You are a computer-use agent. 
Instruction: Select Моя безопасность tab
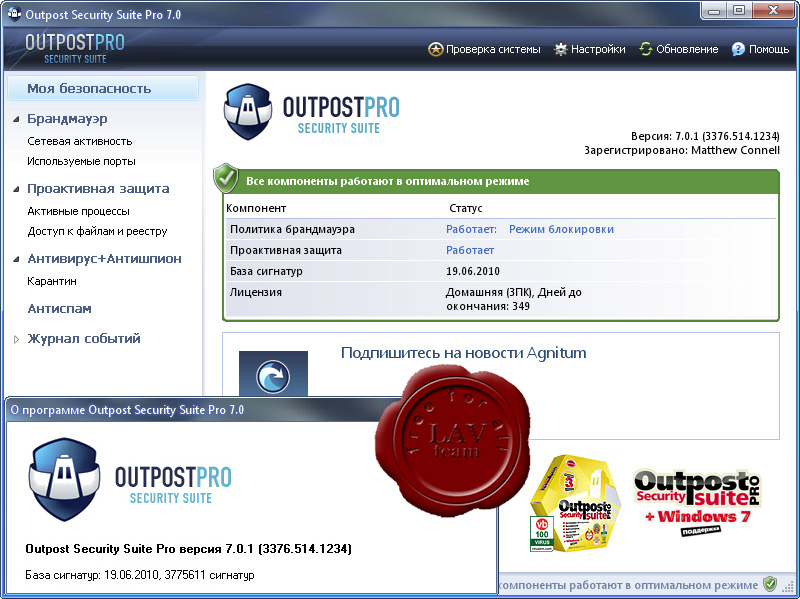103,88
